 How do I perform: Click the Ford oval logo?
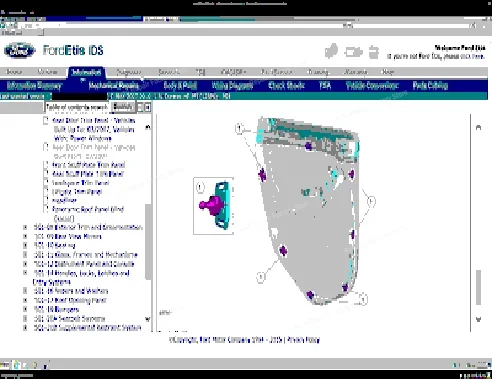20,51
